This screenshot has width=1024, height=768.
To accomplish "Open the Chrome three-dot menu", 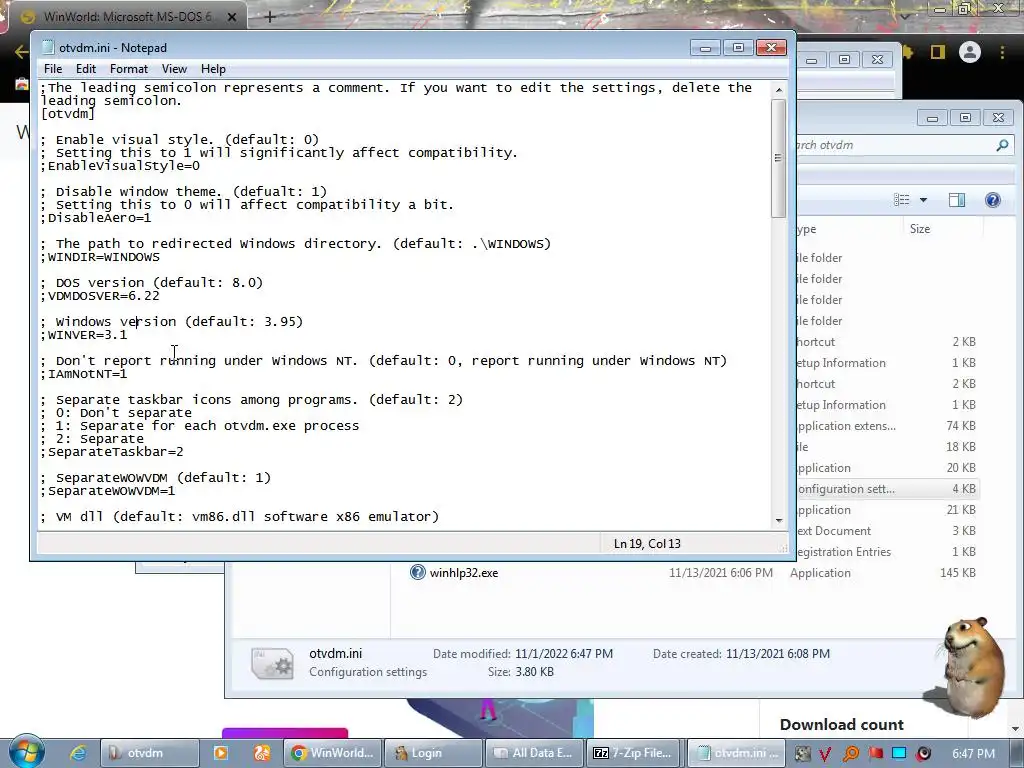I will pyautogui.click(x=1002, y=52).
